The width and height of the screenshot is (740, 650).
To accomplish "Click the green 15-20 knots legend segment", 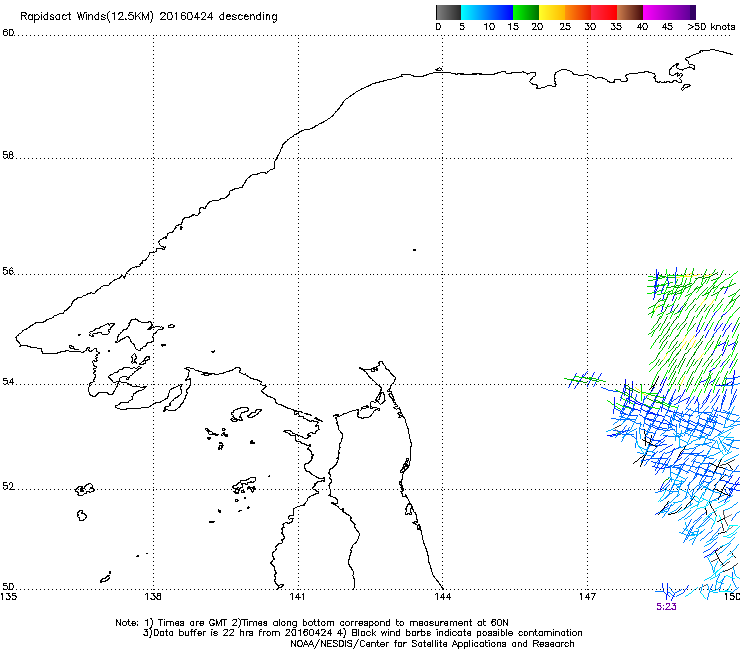I will tap(526, 12).
